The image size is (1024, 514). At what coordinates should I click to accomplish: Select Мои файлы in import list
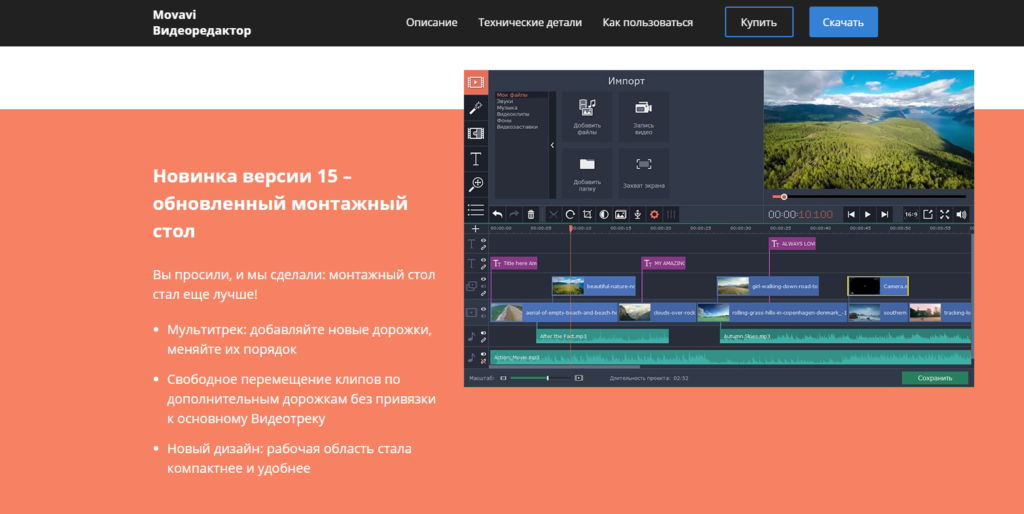point(512,95)
